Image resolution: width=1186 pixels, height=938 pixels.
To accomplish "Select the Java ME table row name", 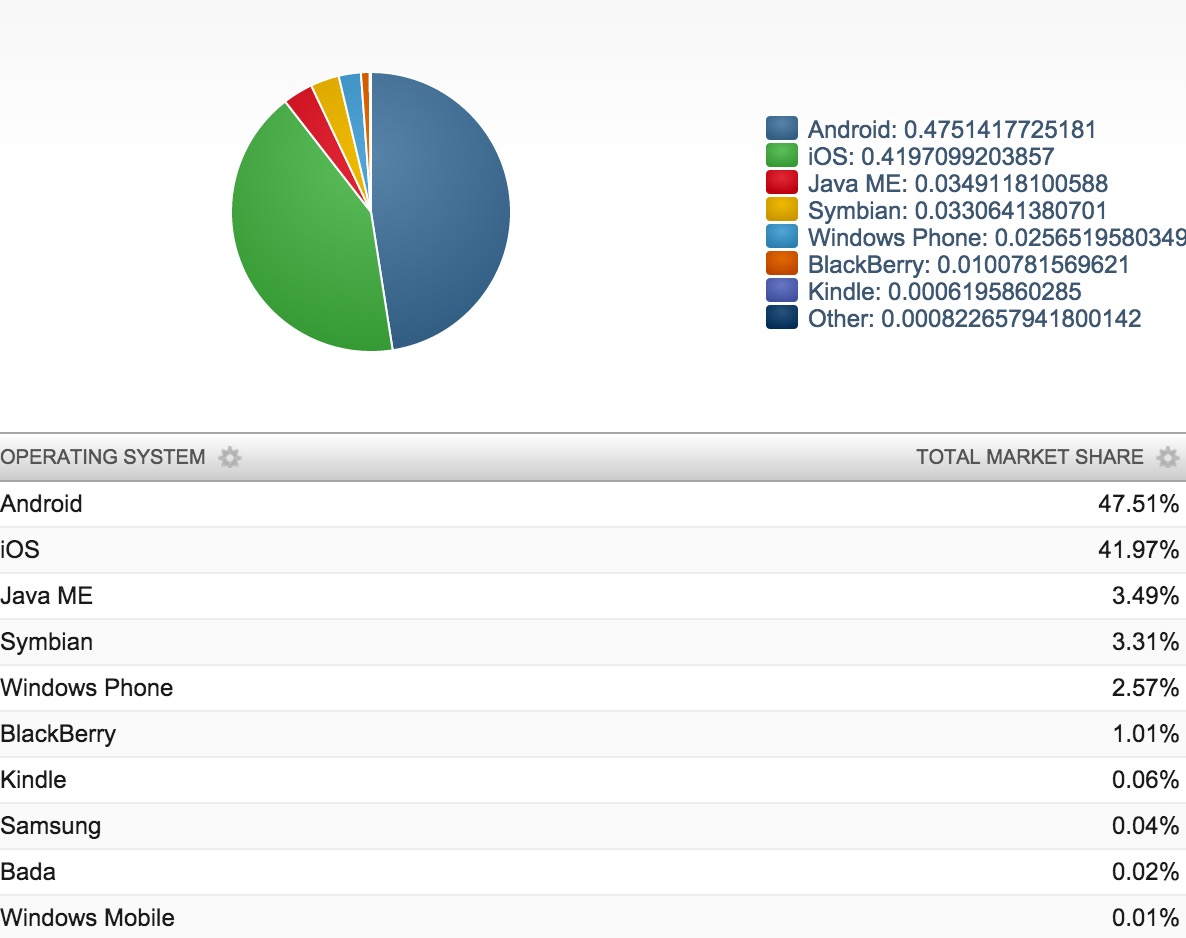I will click(x=46, y=596).
